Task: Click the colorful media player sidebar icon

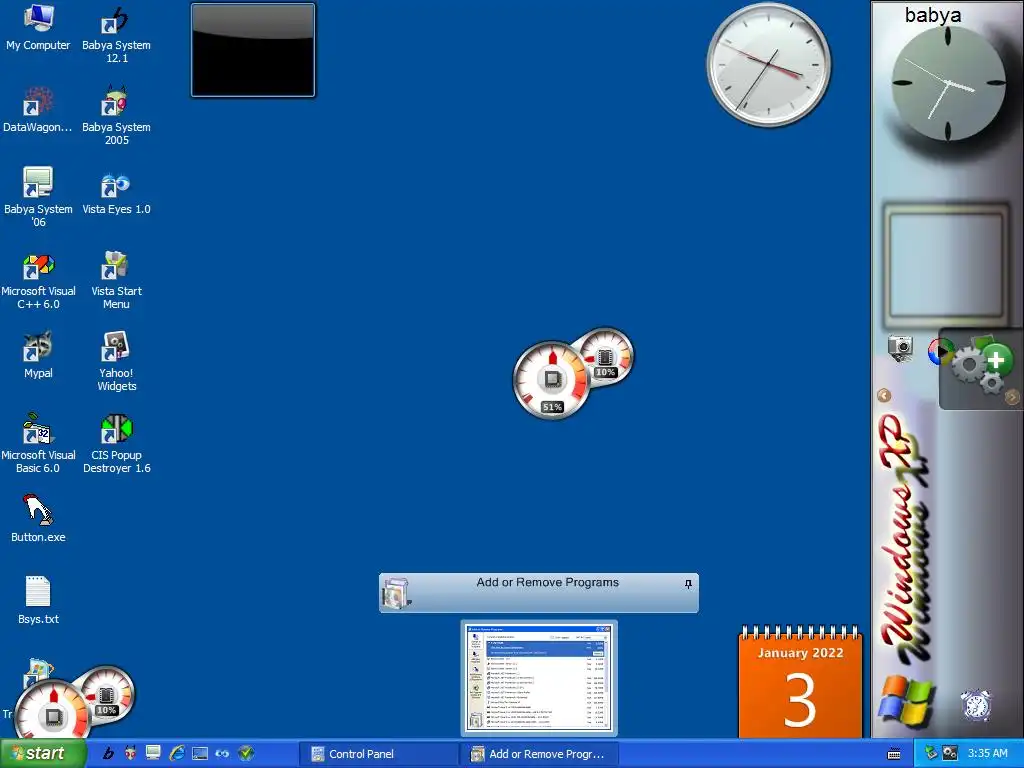Action: click(x=939, y=352)
